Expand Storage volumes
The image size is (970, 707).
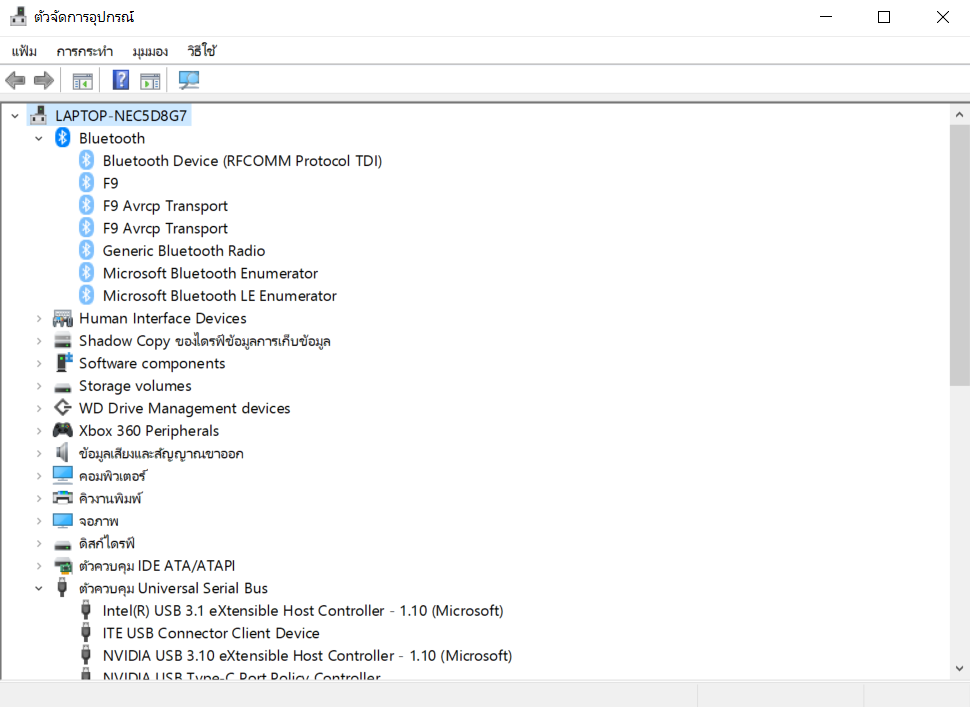pyautogui.click(x=39, y=386)
